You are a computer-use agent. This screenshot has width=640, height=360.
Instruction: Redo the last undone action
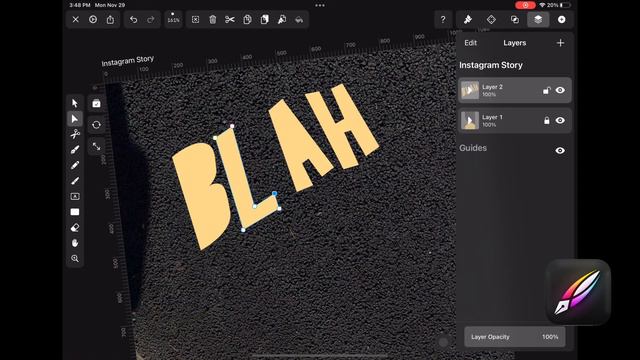[x=151, y=20]
